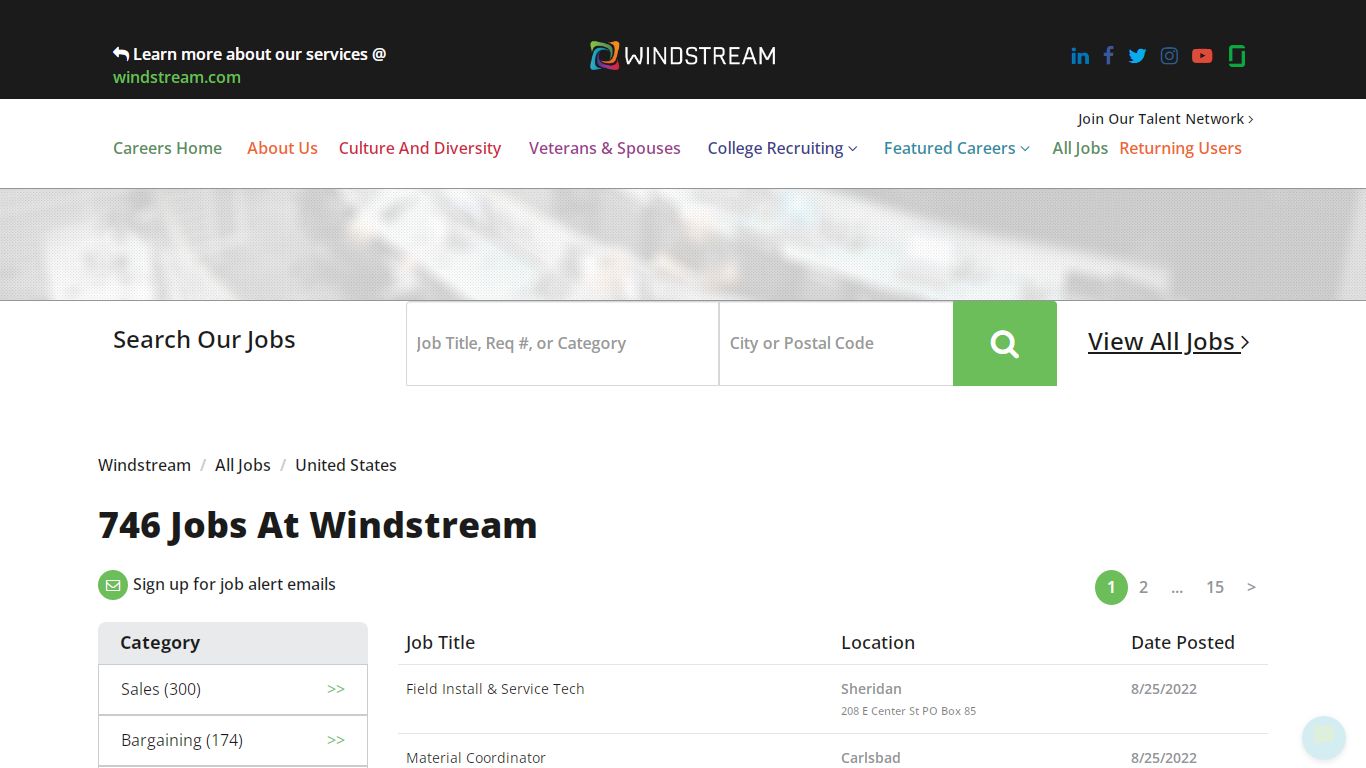Open Windstream Glassdoor page icon

[x=1237, y=56]
